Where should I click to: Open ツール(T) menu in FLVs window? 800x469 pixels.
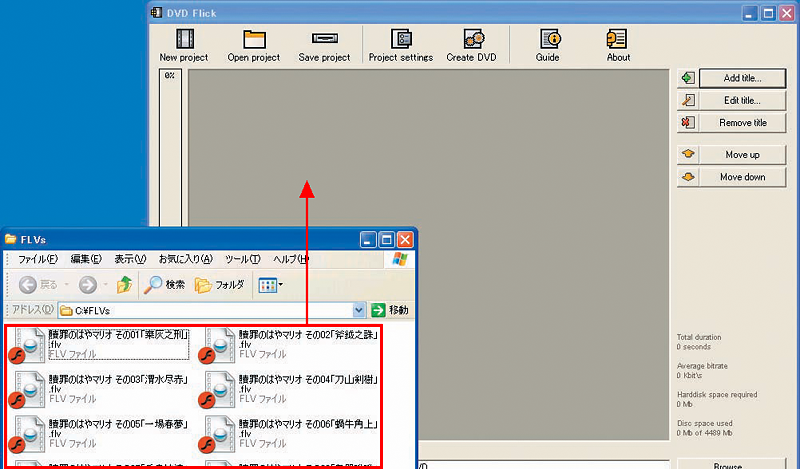click(243, 259)
